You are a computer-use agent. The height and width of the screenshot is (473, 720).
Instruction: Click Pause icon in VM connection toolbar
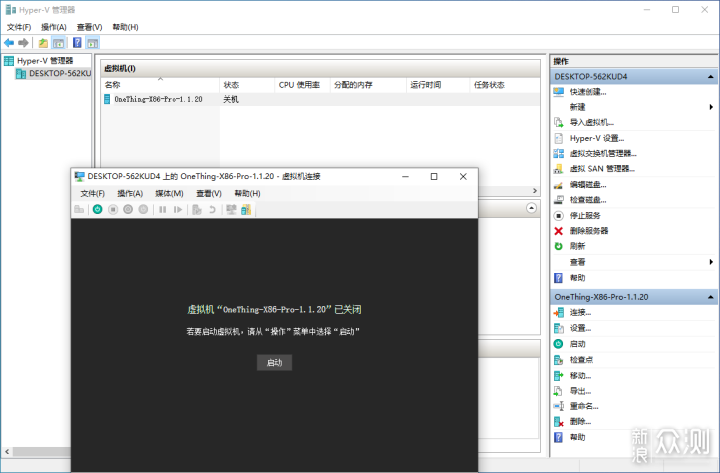163,209
